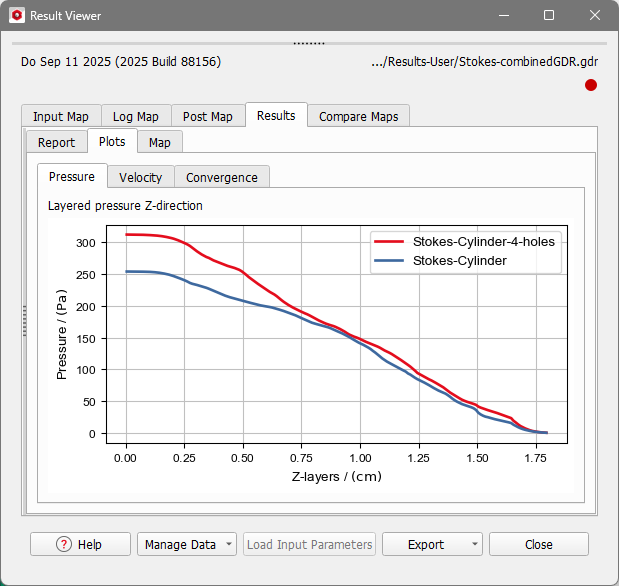The height and width of the screenshot is (586, 619).
Task: Select the Post Map tab
Action: (207, 116)
